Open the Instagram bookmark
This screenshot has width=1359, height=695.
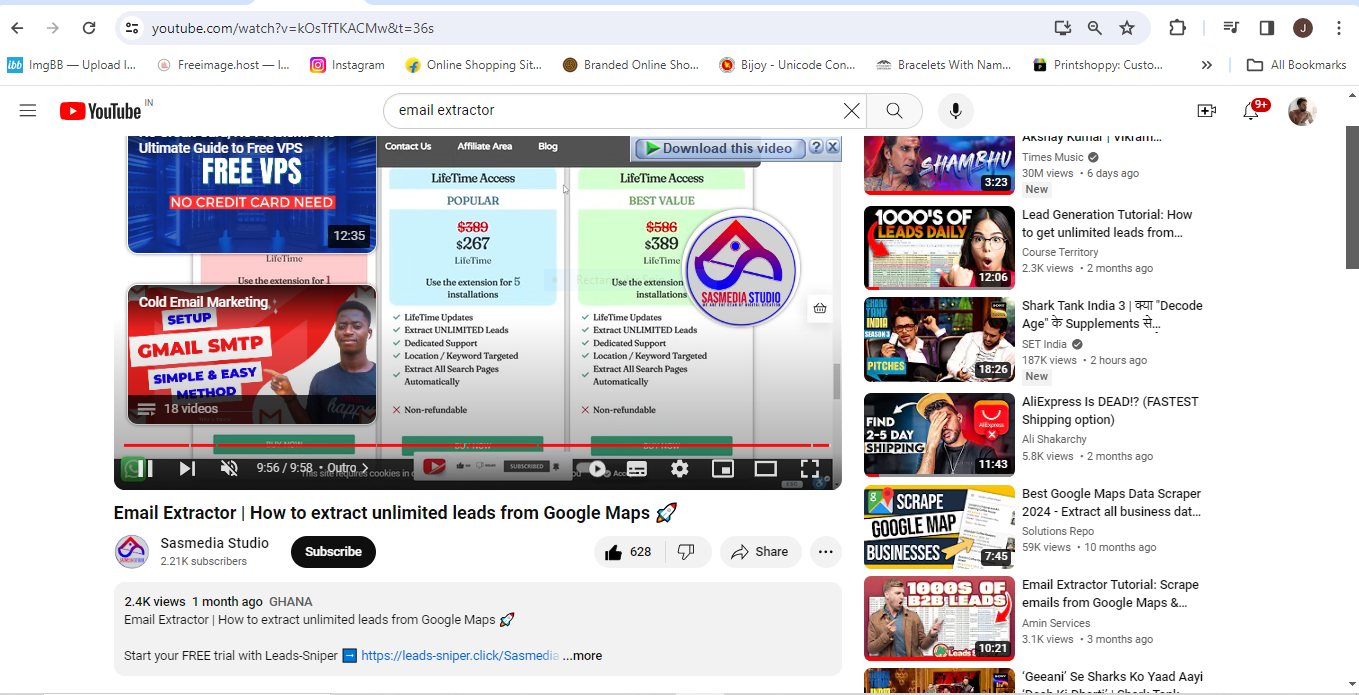click(347, 65)
